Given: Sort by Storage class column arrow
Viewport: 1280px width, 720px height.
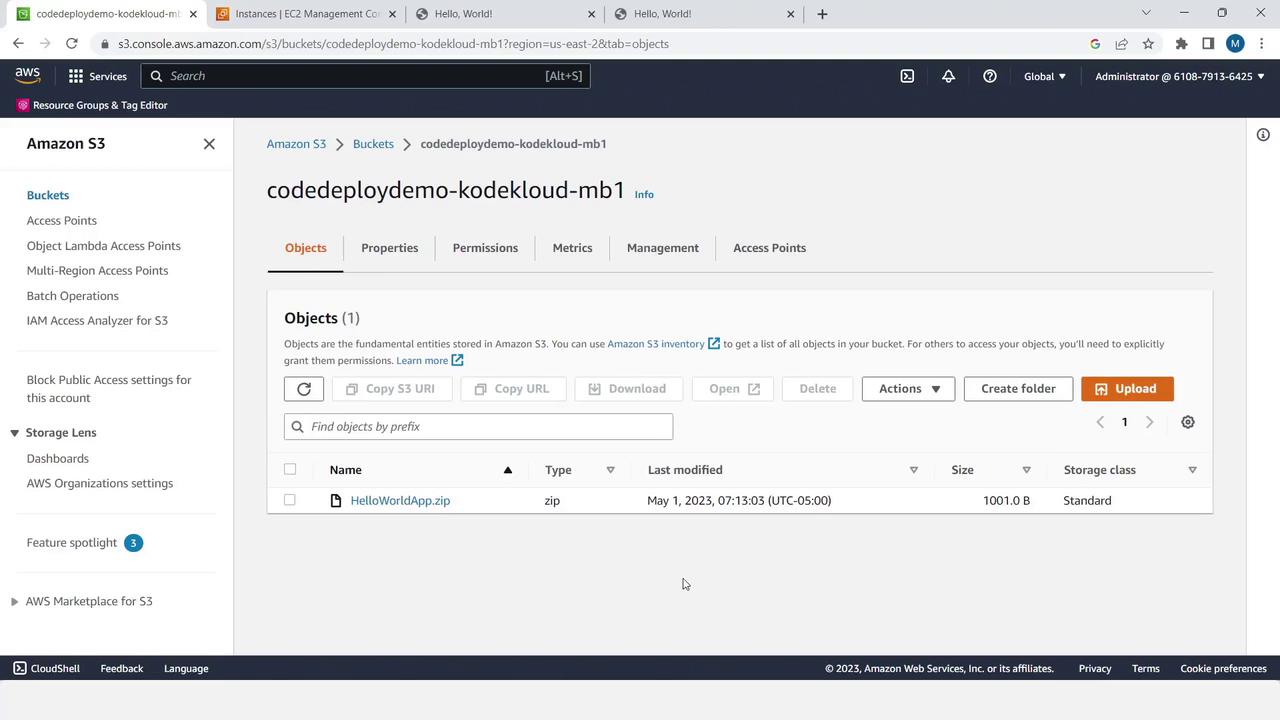Looking at the screenshot, I should pyautogui.click(x=1192, y=470).
